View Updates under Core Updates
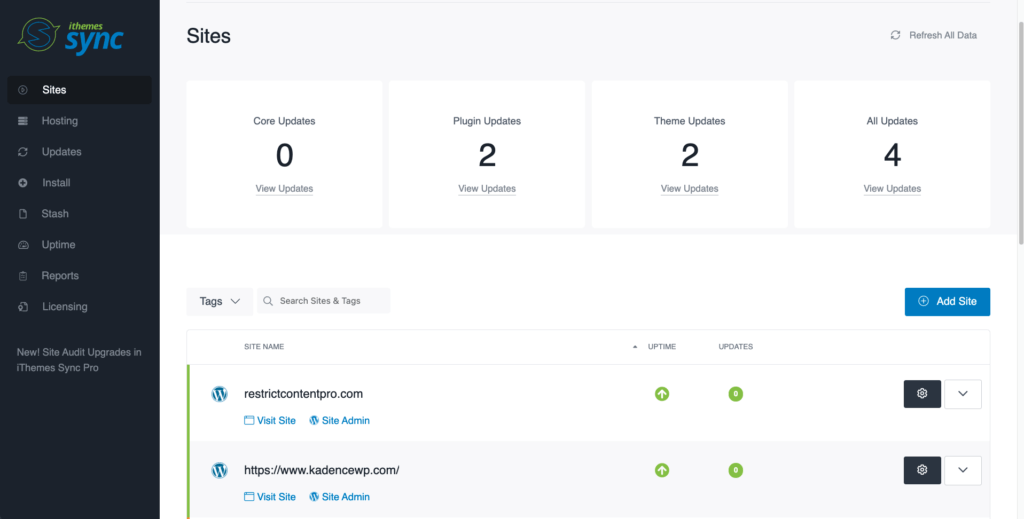The image size is (1024, 519). (x=284, y=189)
